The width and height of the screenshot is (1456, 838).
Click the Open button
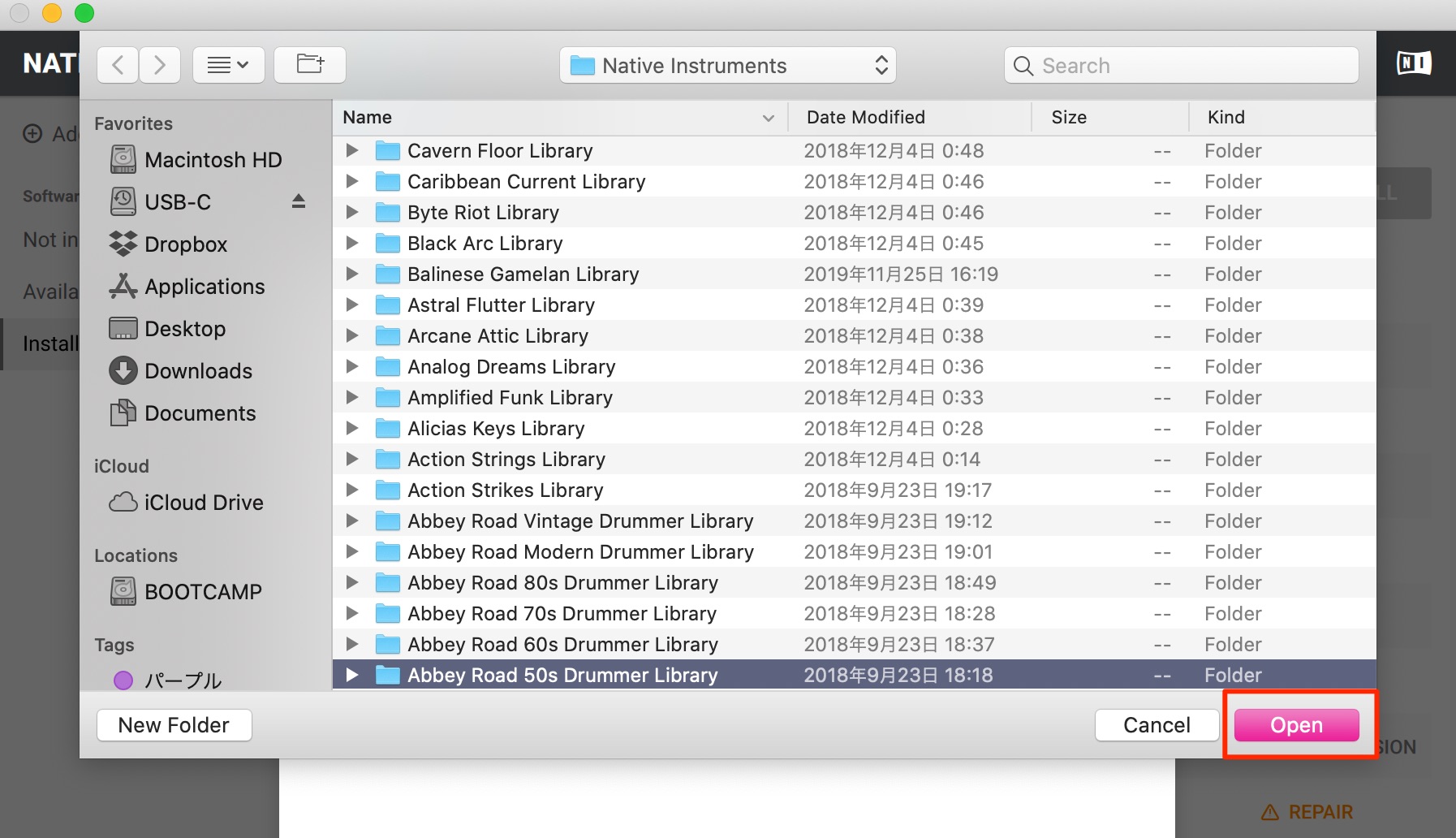pos(1296,725)
